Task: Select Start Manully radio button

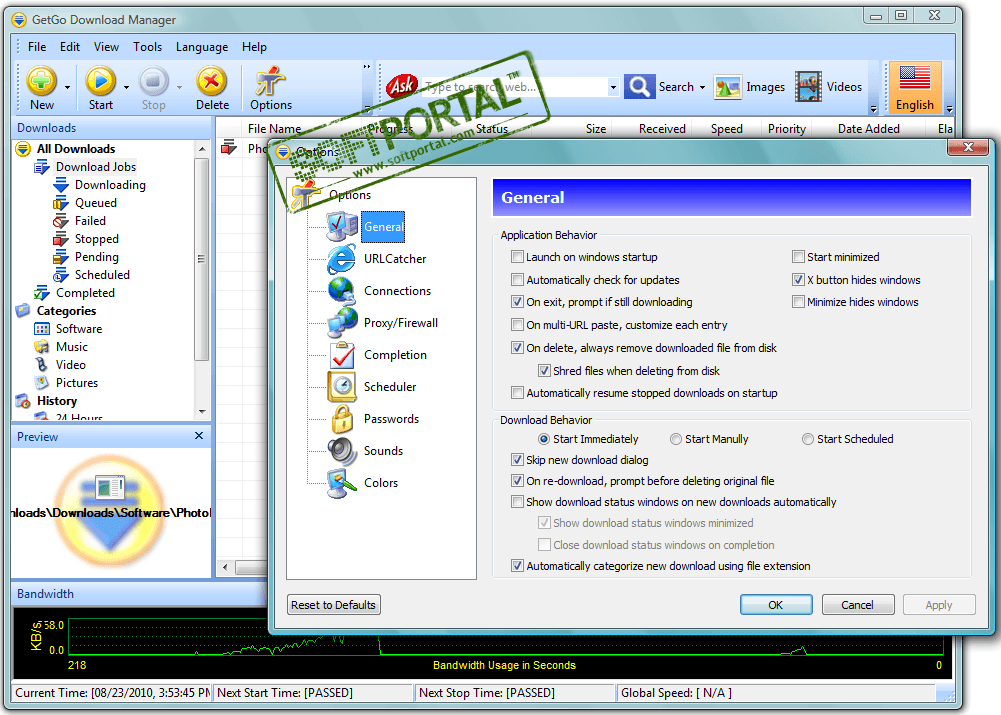Action: point(675,439)
